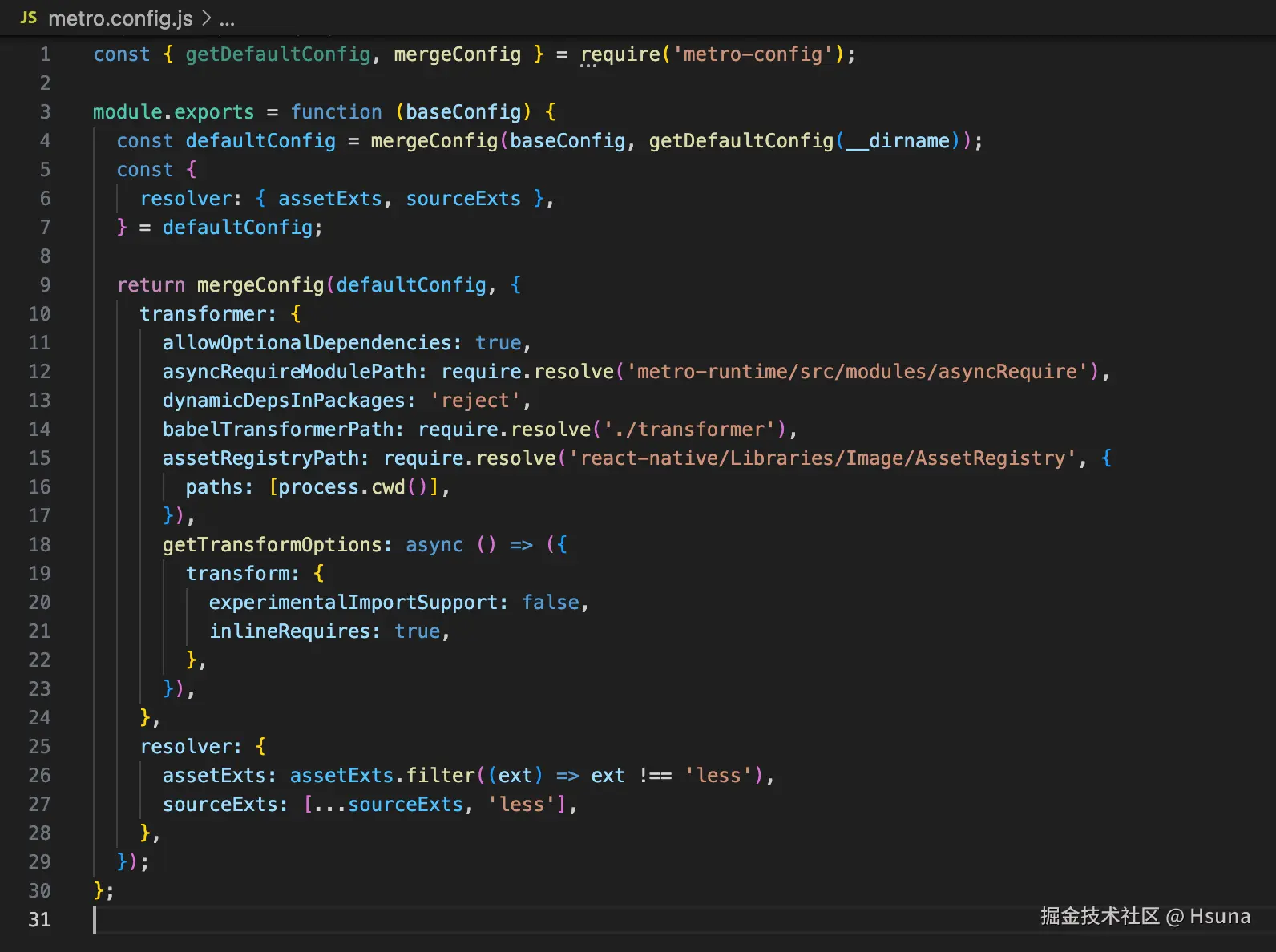The image size is (1276, 952).
Task: Click 'defaultConfig' declaration on line 4
Action: (x=260, y=141)
